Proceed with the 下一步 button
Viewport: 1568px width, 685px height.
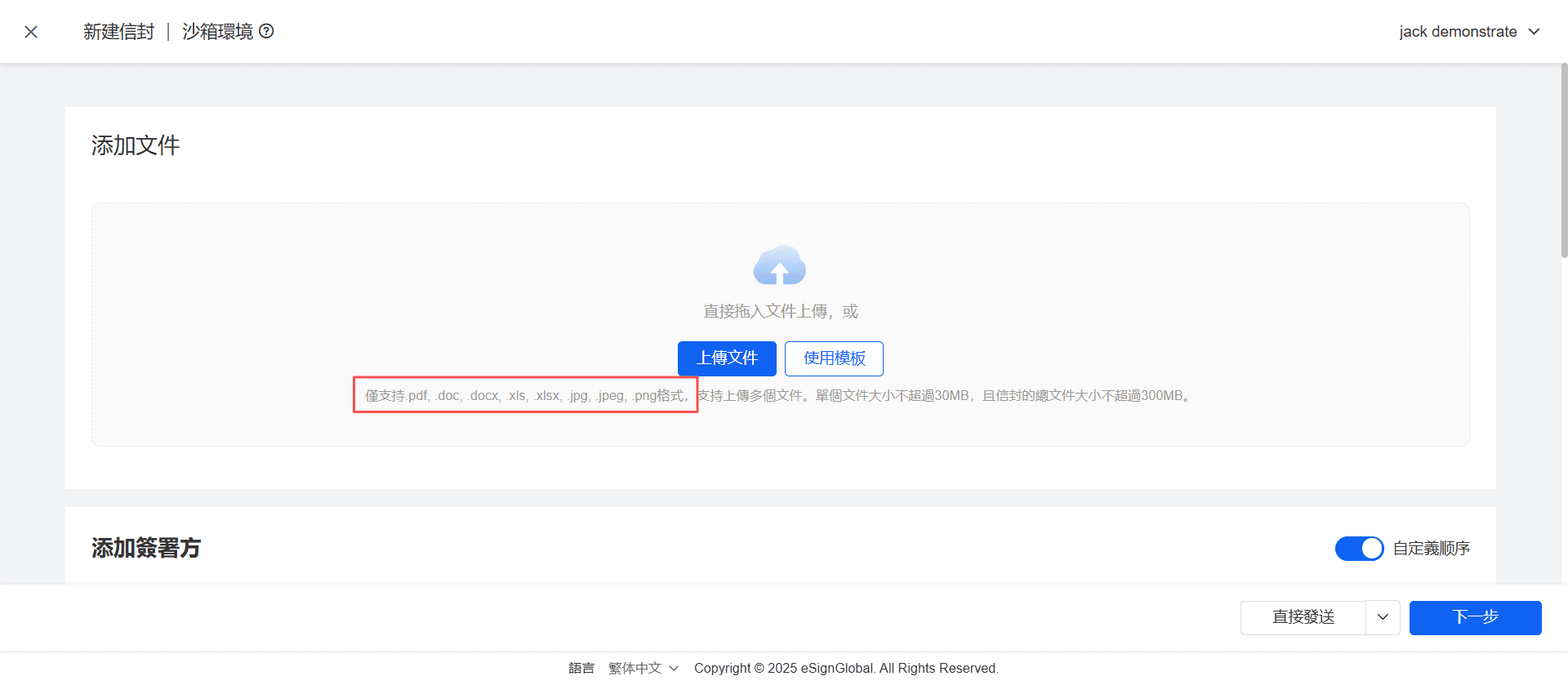(1474, 617)
